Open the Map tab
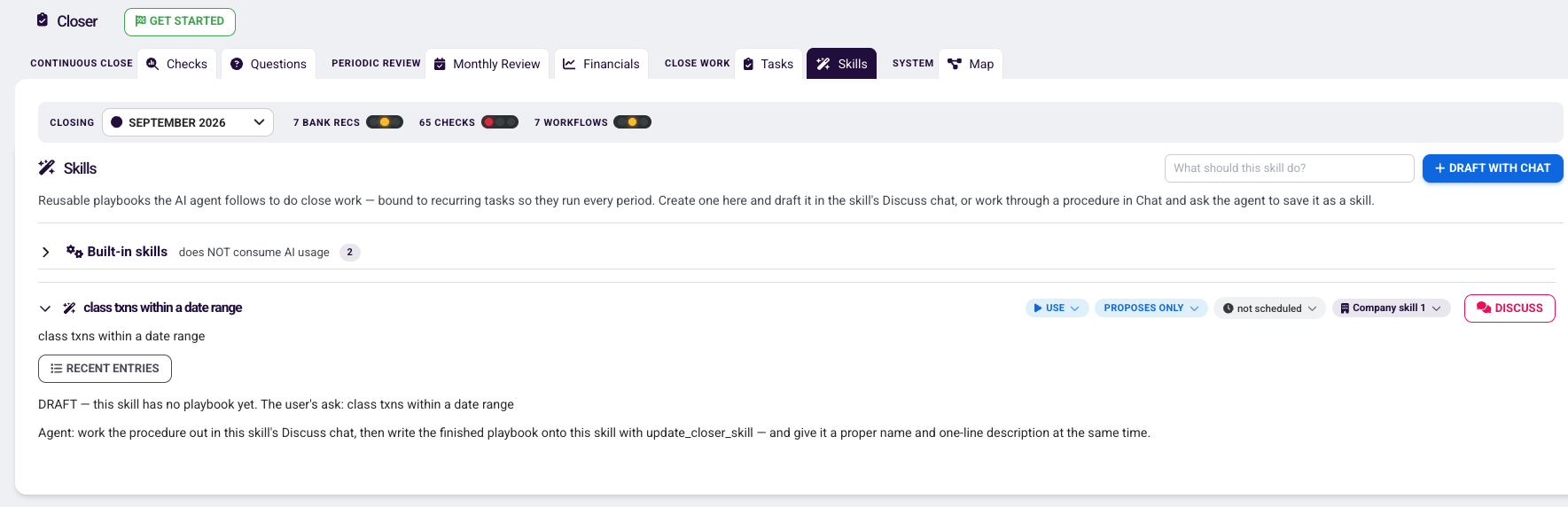This screenshot has height=507, width=1568. pos(971,64)
